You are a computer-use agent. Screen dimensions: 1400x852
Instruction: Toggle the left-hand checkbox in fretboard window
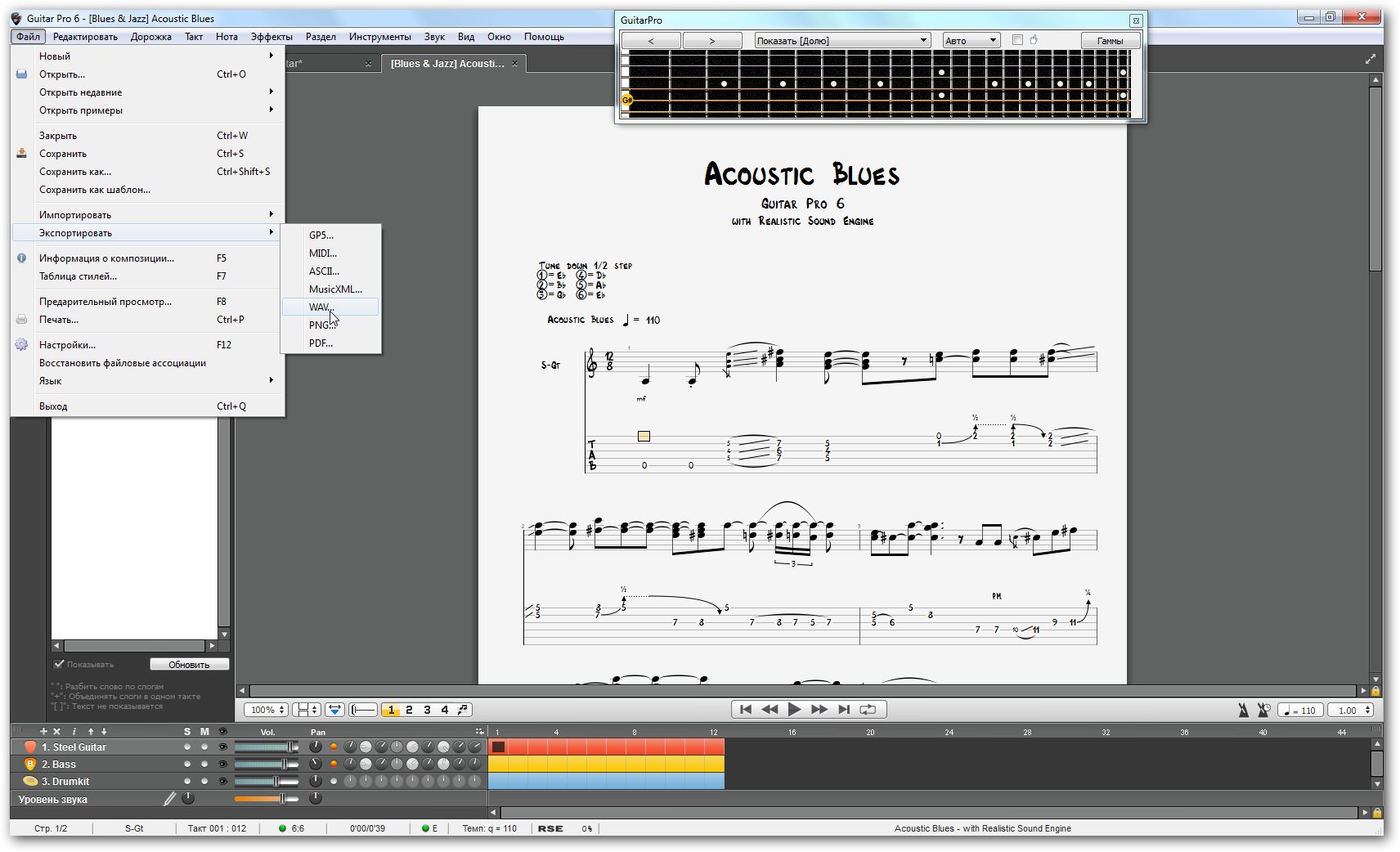click(x=1017, y=40)
